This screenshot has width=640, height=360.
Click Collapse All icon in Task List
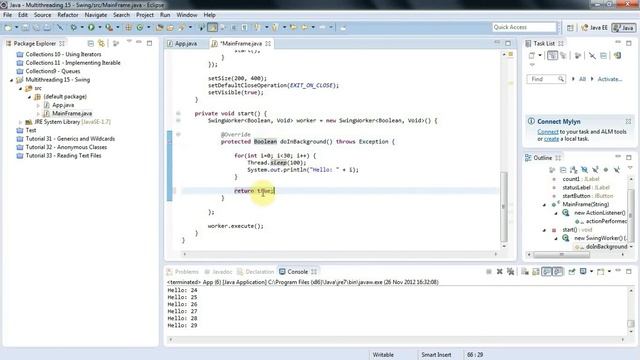[x=603, y=56]
